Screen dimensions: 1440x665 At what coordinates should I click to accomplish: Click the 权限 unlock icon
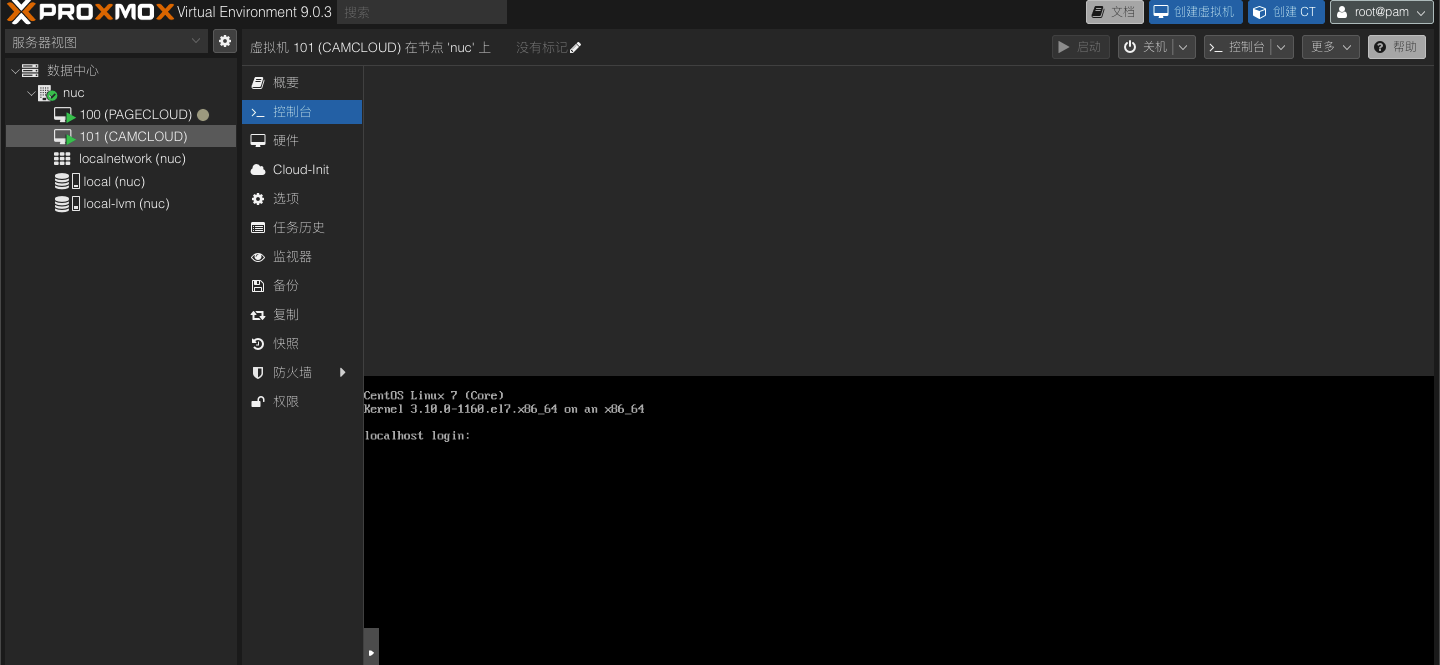pos(258,402)
